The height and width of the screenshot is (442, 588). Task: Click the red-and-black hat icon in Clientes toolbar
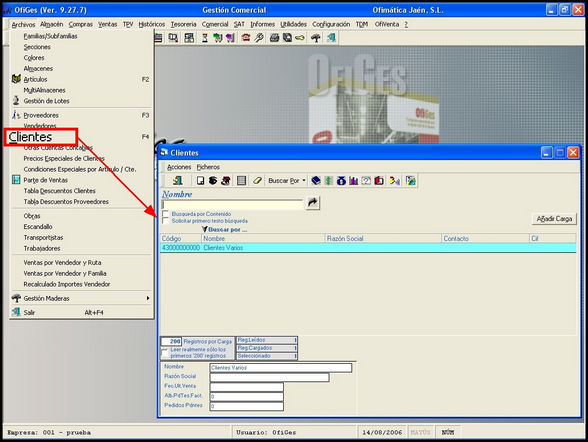226,181
